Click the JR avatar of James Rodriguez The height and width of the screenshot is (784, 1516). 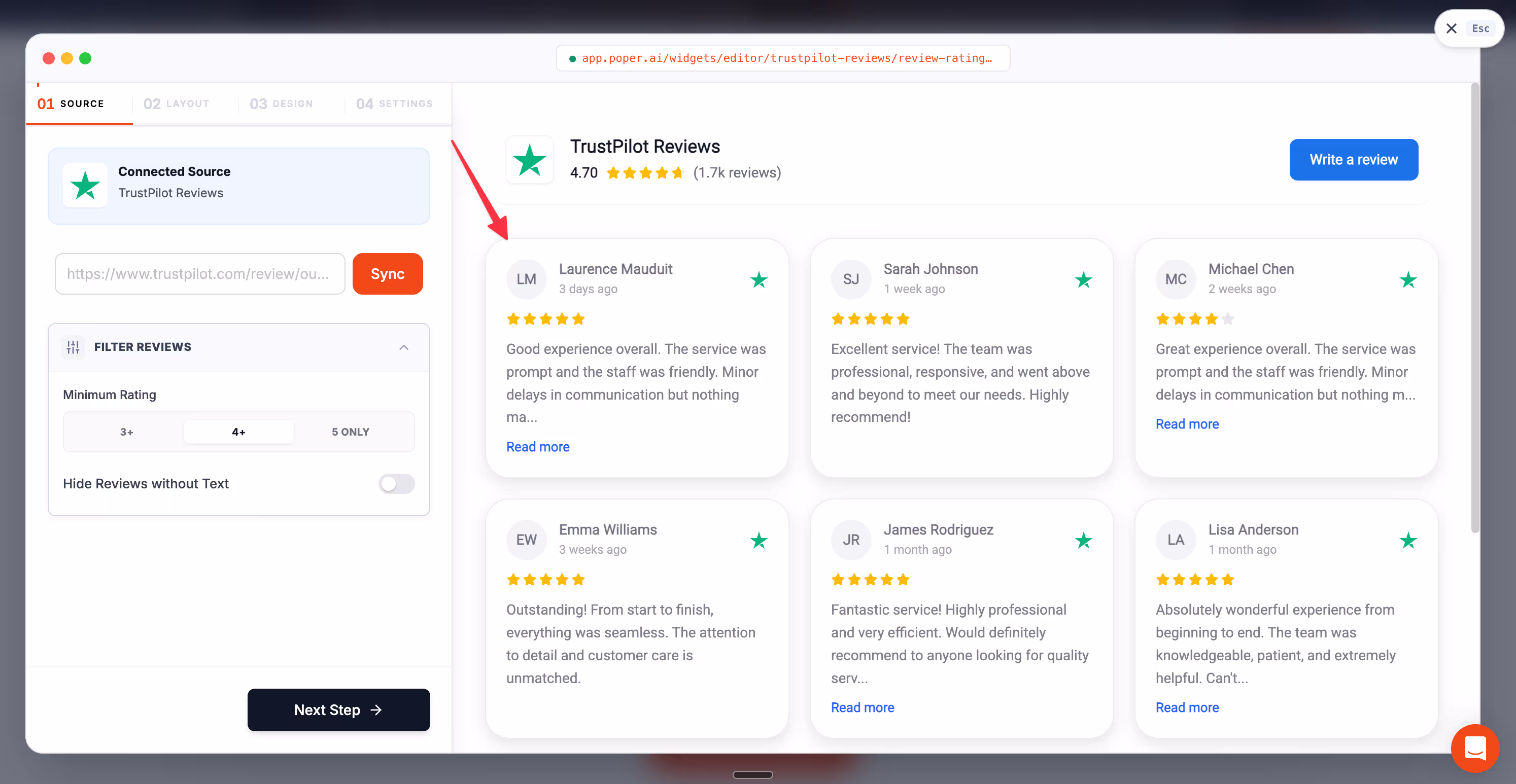pos(851,540)
